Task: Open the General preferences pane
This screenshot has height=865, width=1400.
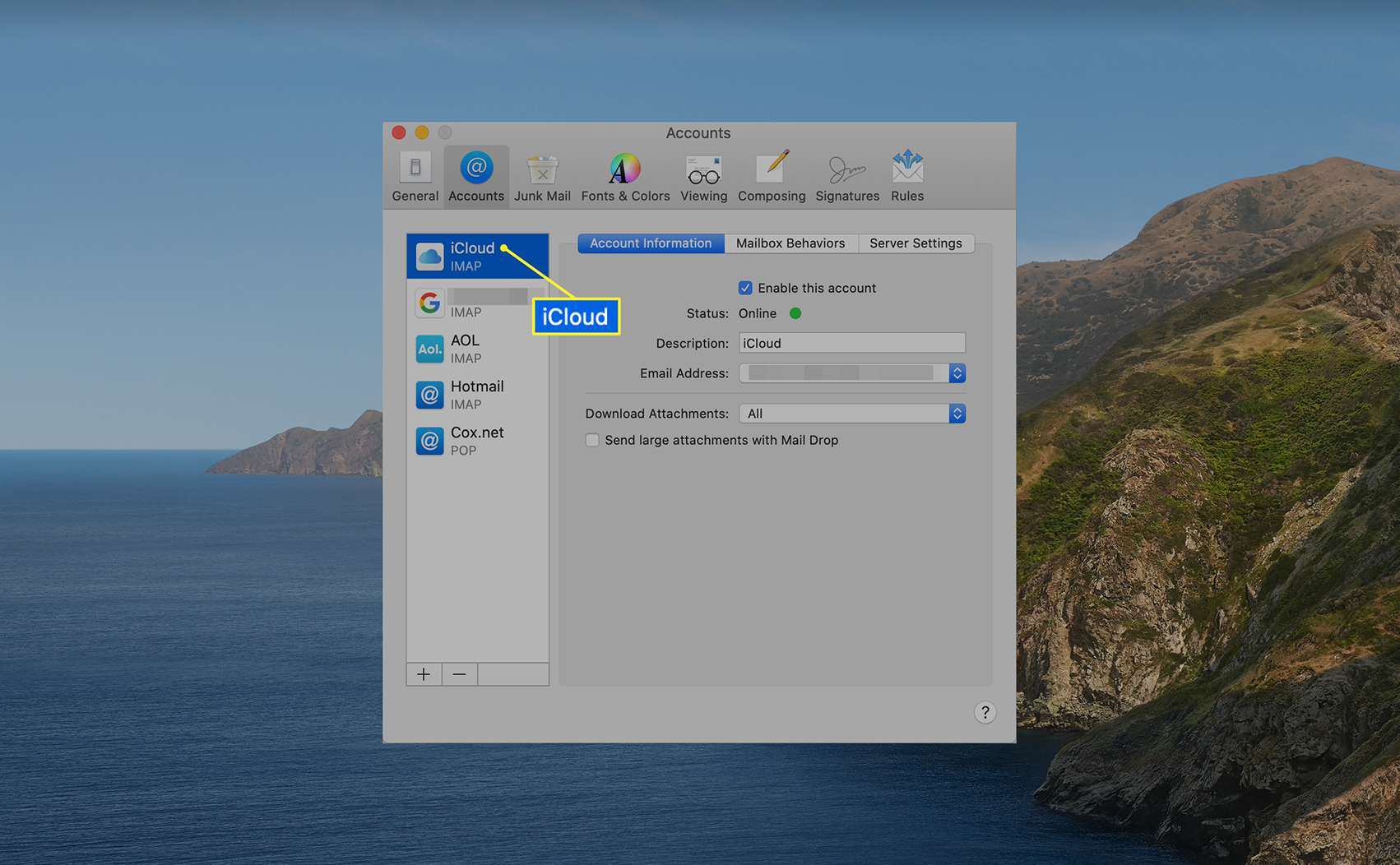Action: (x=415, y=176)
